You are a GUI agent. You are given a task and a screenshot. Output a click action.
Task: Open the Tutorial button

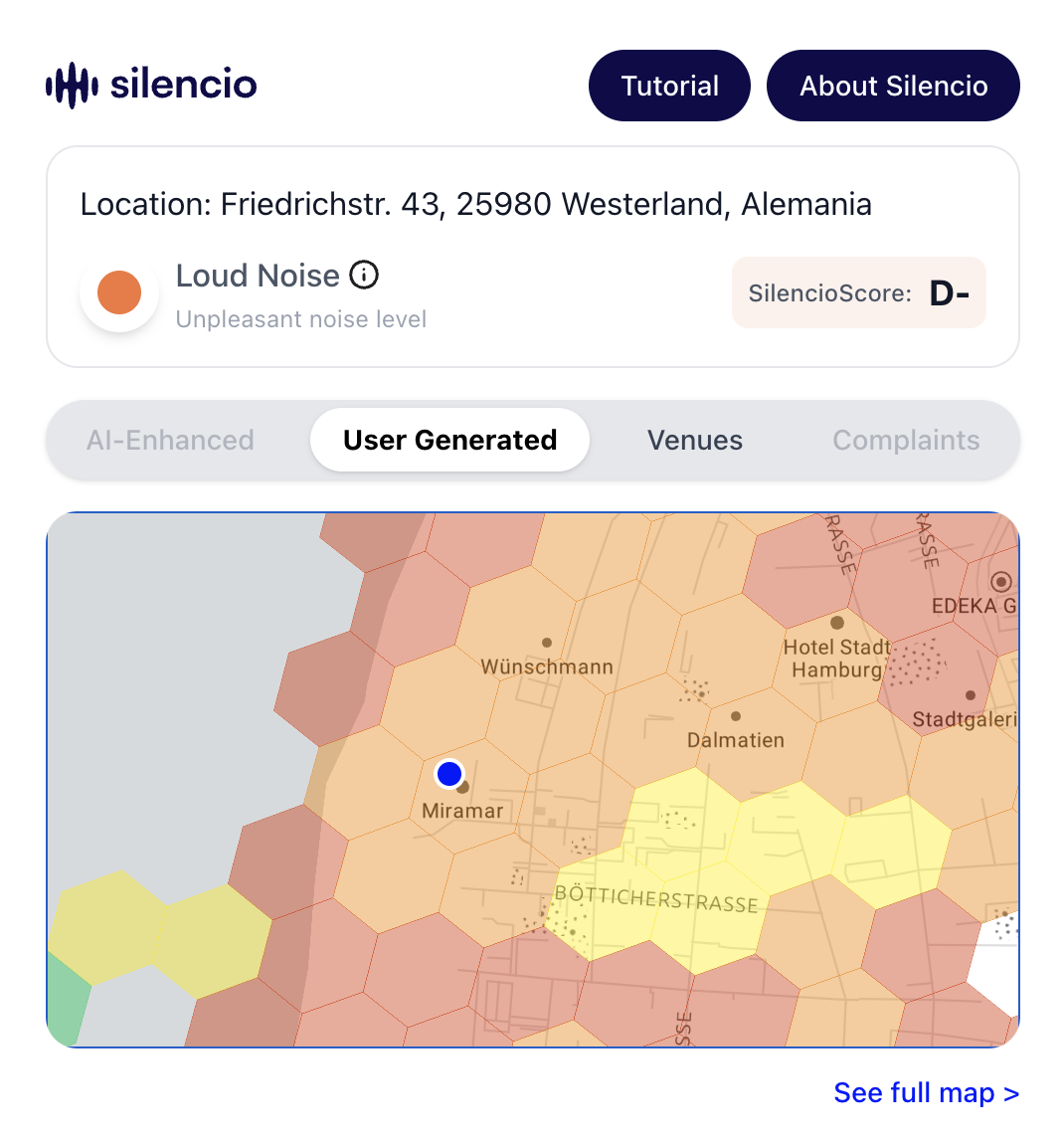point(669,86)
